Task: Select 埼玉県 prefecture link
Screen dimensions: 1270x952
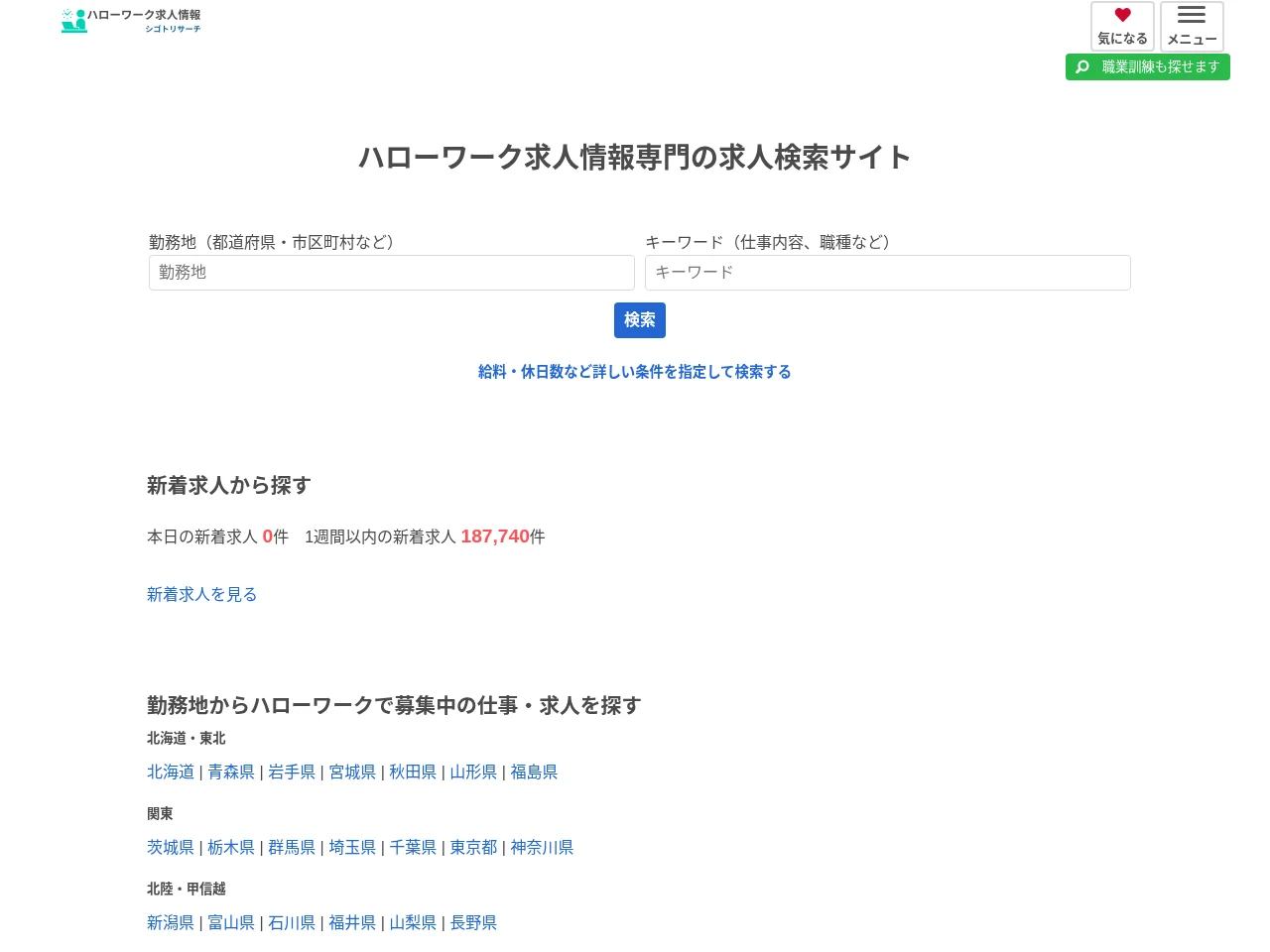Action: 352,847
